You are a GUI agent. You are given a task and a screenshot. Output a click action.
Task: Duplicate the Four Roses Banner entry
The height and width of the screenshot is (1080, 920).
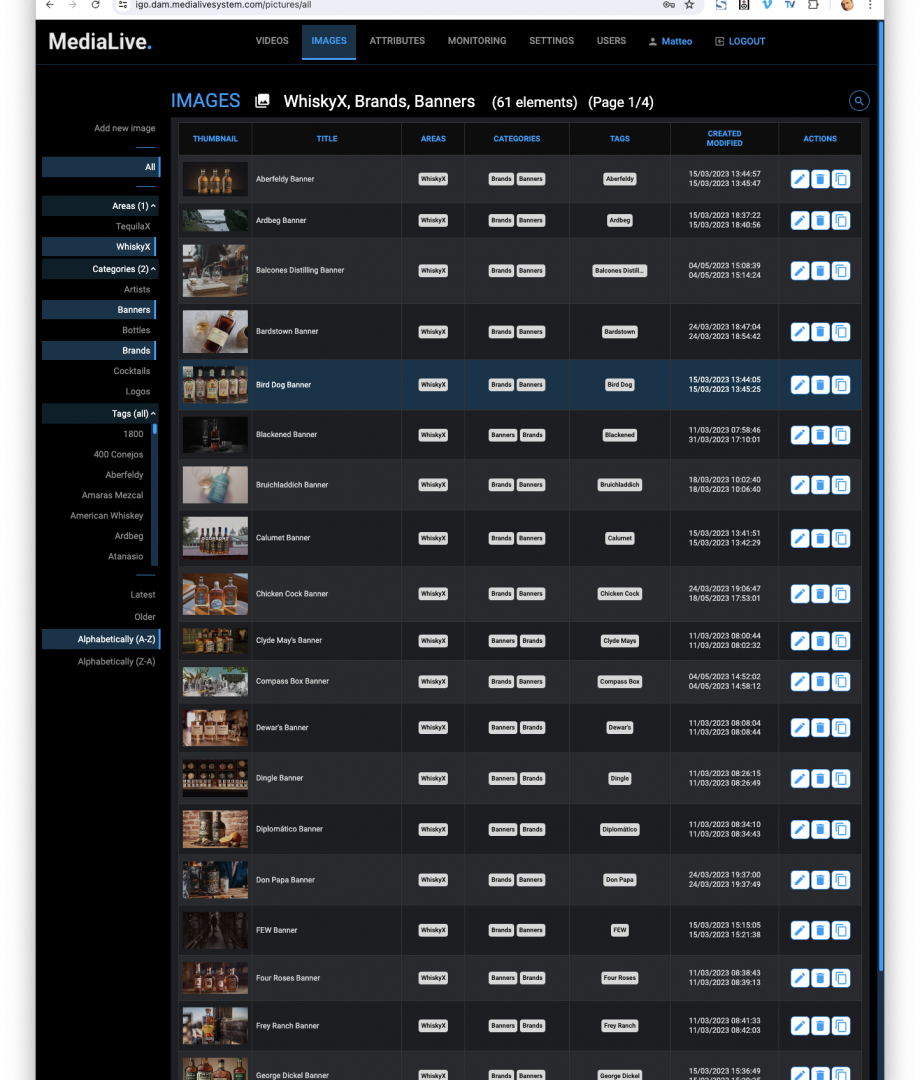point(841,978)
